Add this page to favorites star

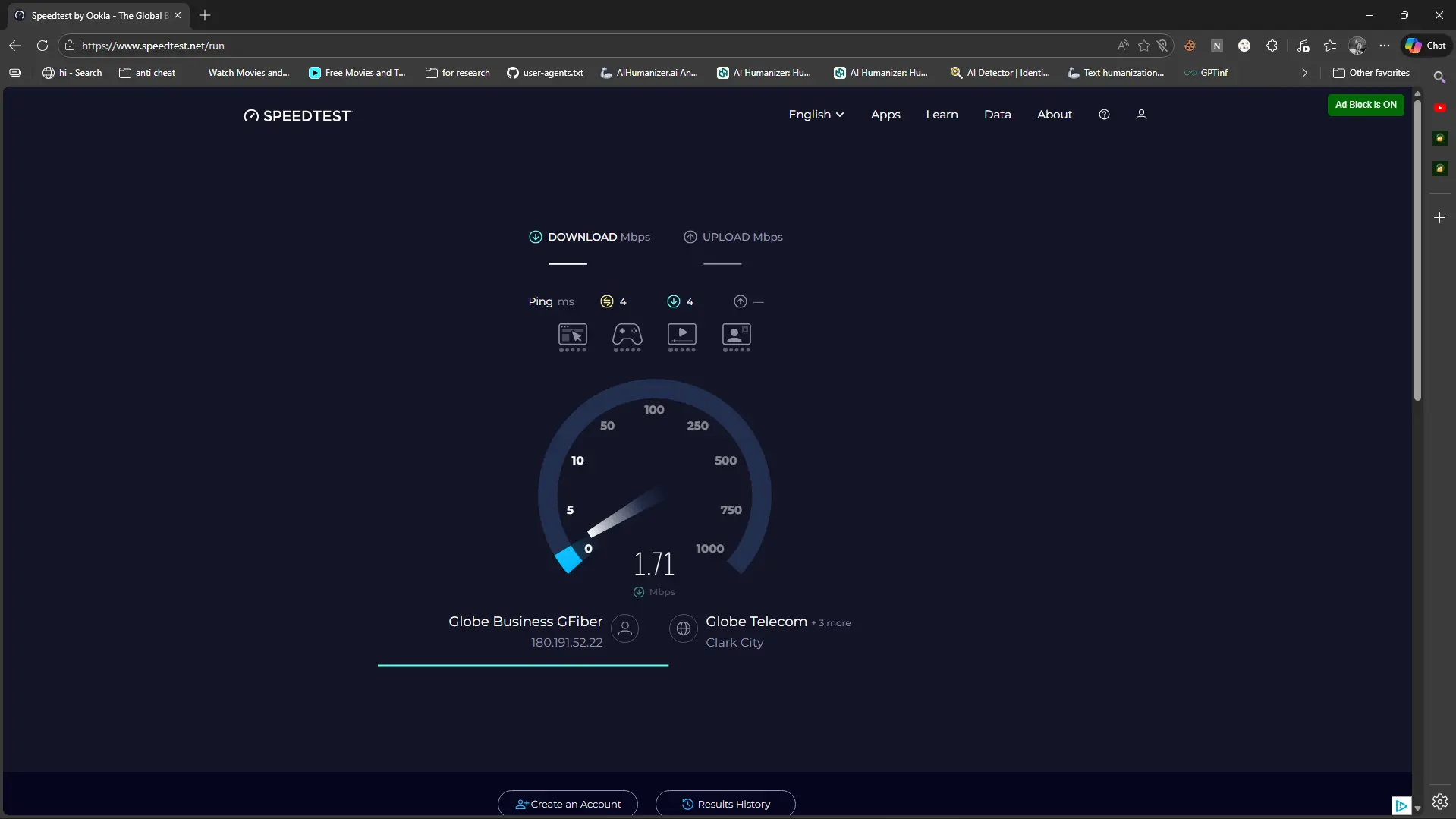coord(1144,46)
